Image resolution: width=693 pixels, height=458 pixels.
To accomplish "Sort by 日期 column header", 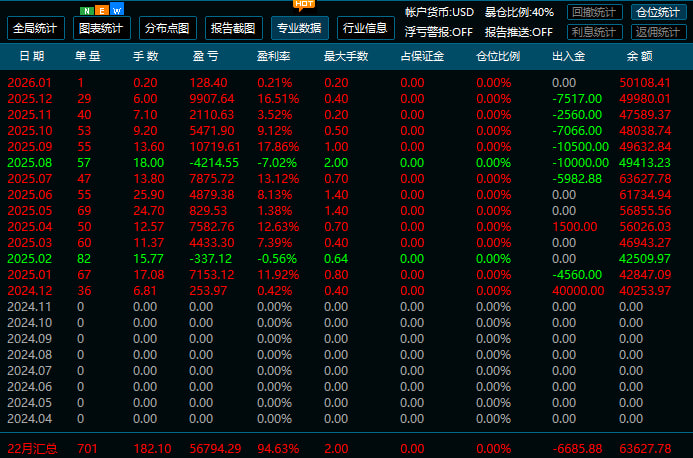I will click(32, 56).
